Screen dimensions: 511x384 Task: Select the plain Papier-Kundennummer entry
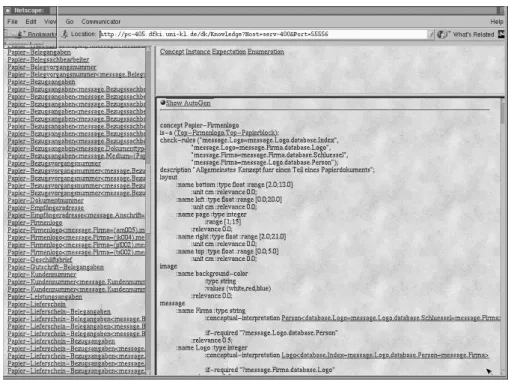[x=42, y=274]
